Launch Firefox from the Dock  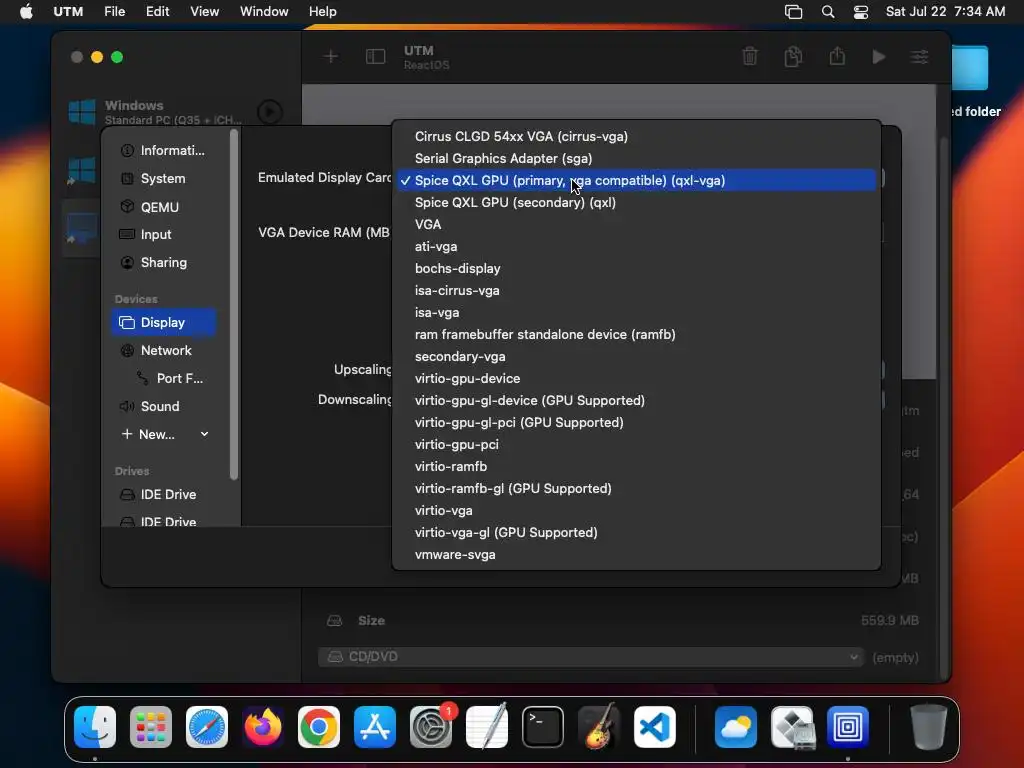click(x=263, y=727)
